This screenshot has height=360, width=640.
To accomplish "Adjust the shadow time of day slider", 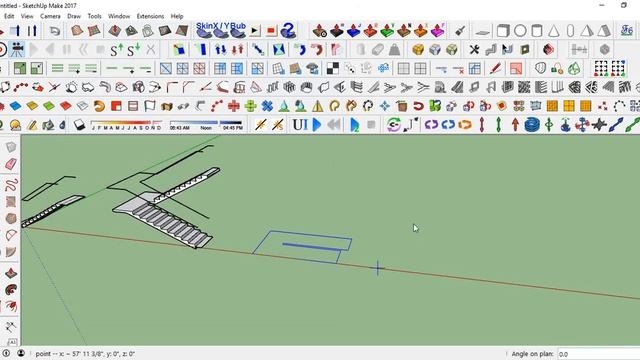I will click(x=206, y=125).
